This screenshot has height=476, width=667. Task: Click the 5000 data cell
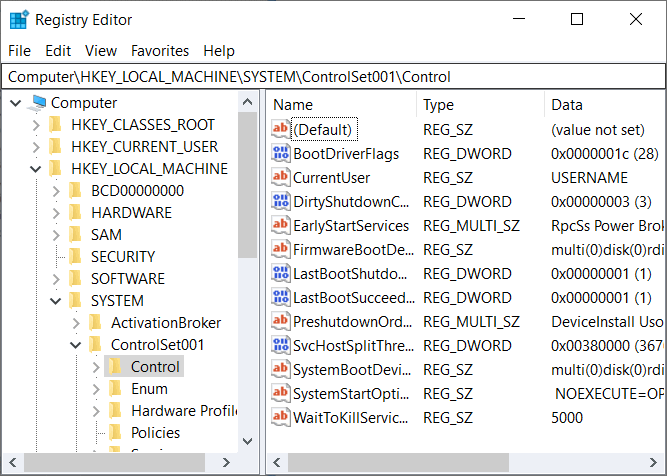pos(567,418)
